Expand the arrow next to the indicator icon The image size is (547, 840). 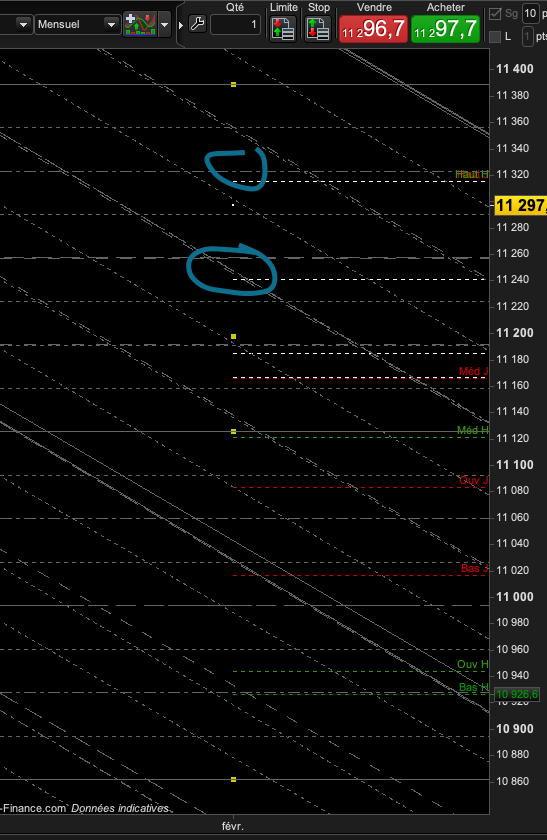[165, 25]
